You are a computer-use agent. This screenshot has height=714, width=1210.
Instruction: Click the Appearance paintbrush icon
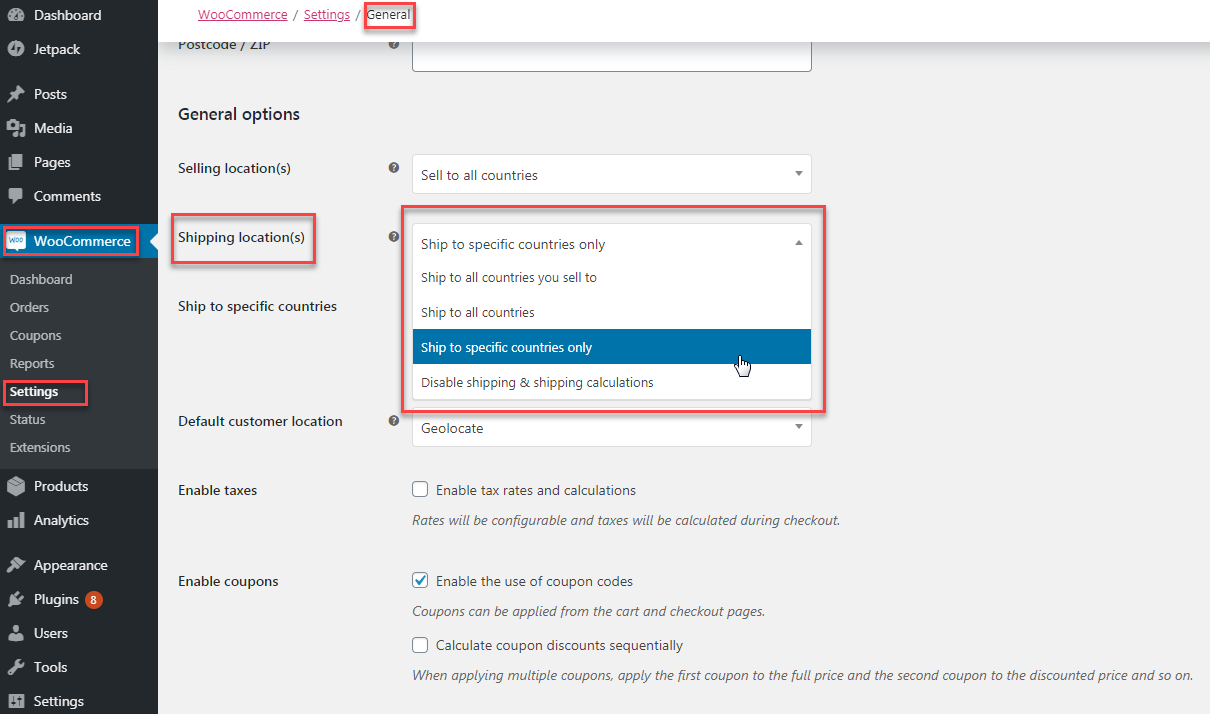coord(16,565)
